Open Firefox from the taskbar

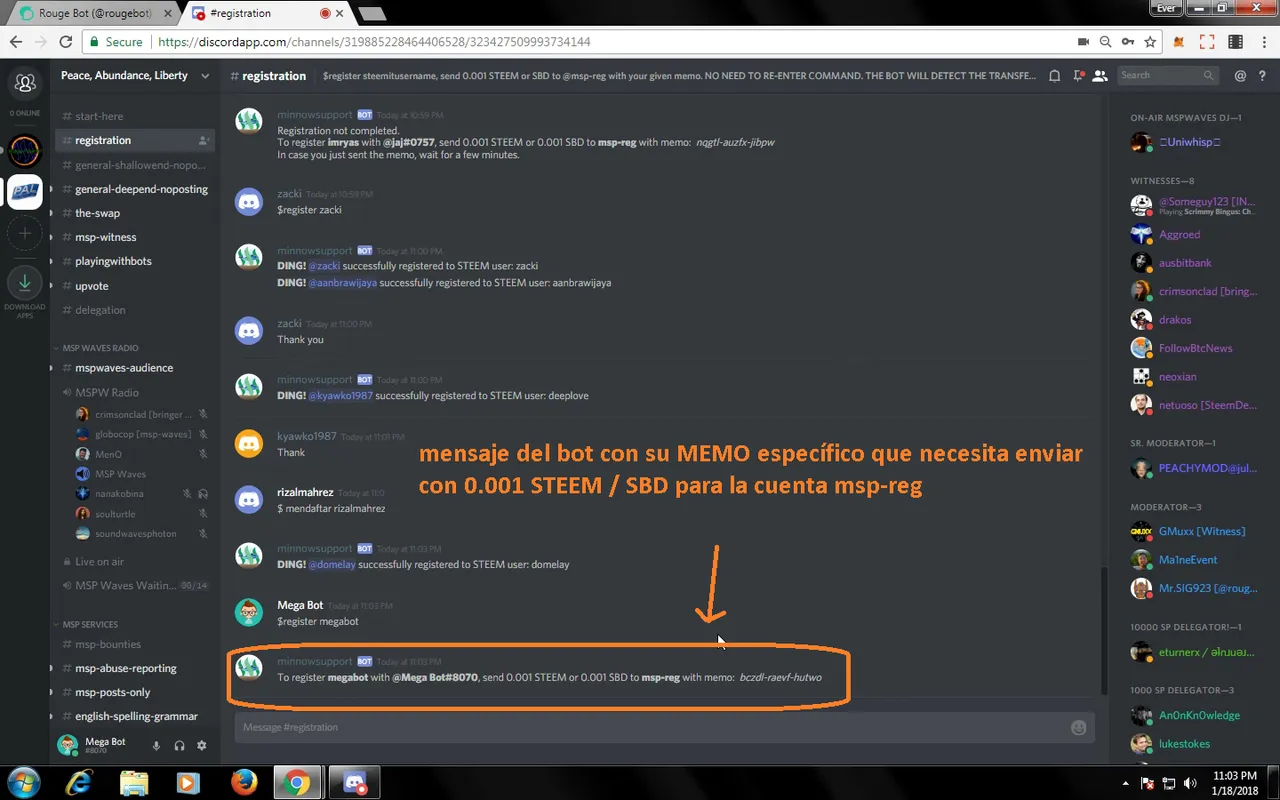242,781
